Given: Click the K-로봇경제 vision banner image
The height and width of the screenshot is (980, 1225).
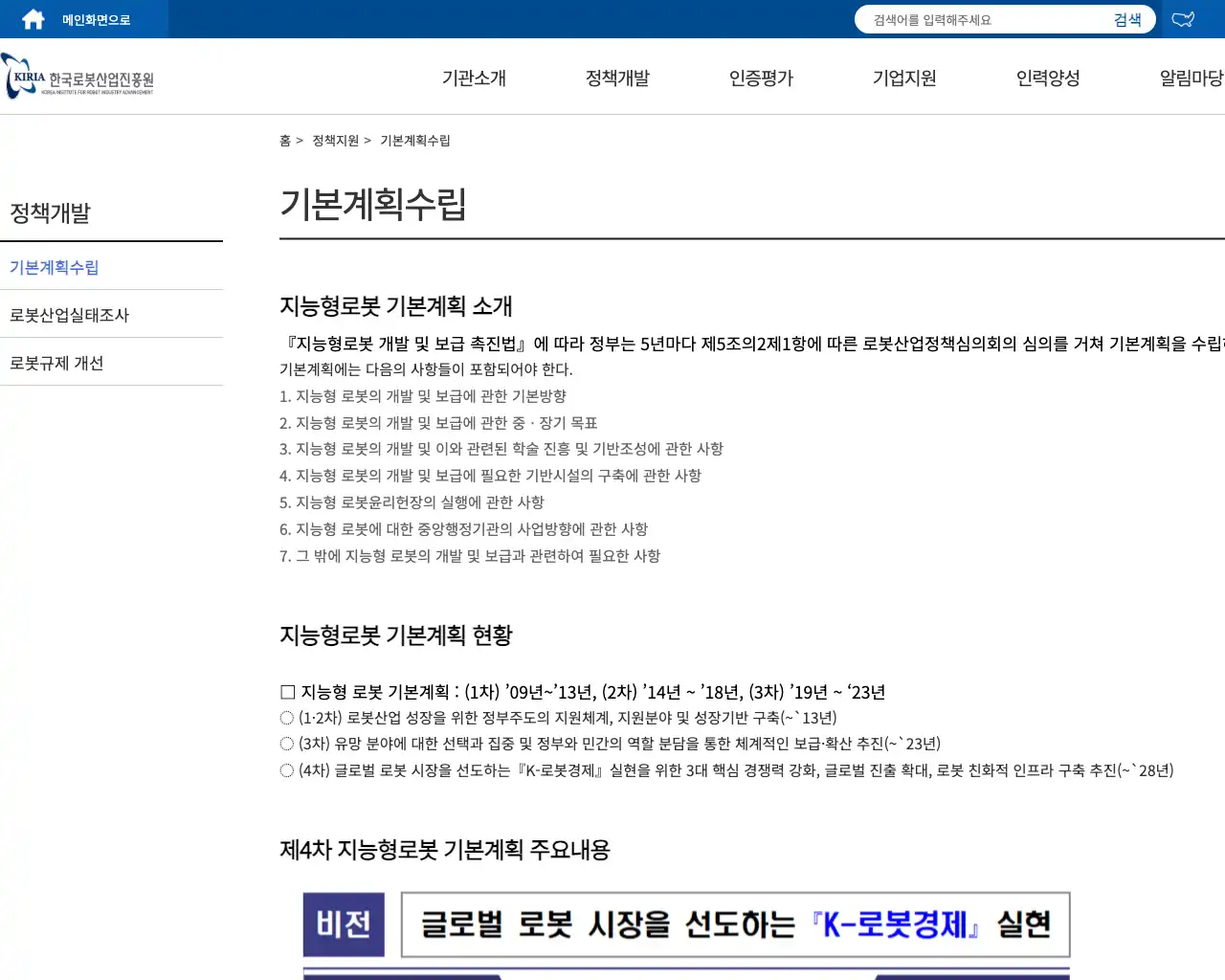Looking at the screenshot, I should click(x=685, y=924).
